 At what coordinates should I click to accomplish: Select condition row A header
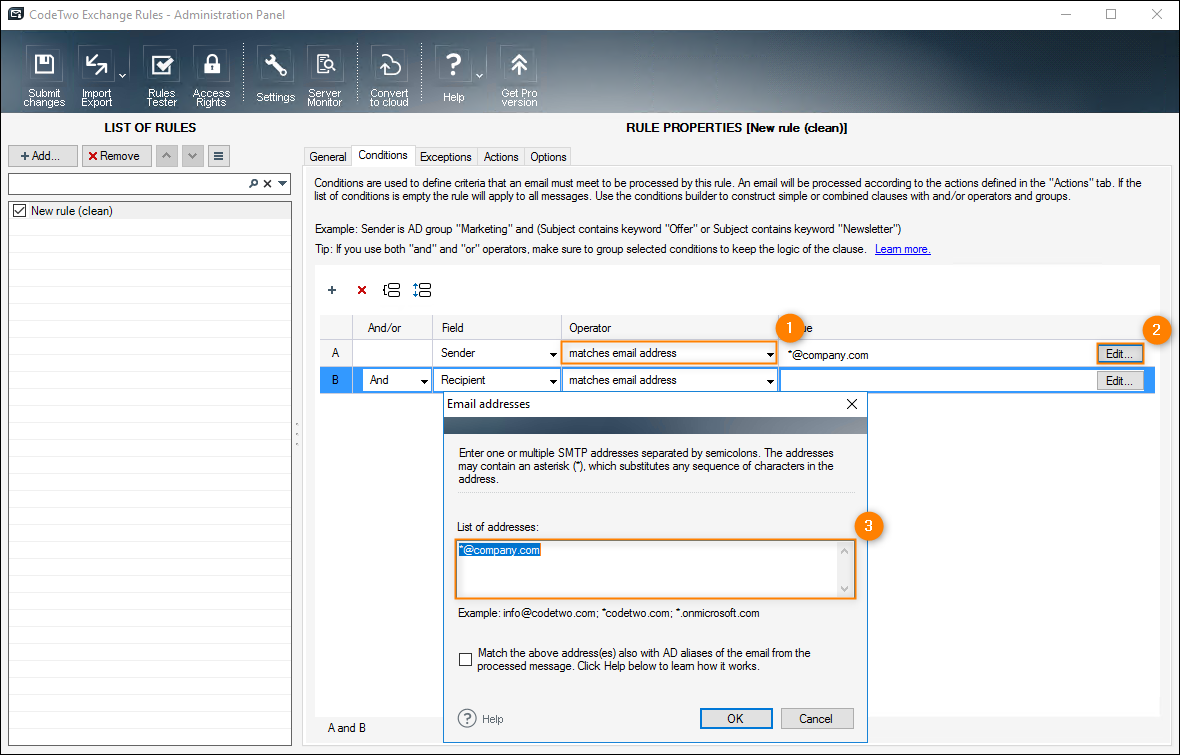coord(336,353)
